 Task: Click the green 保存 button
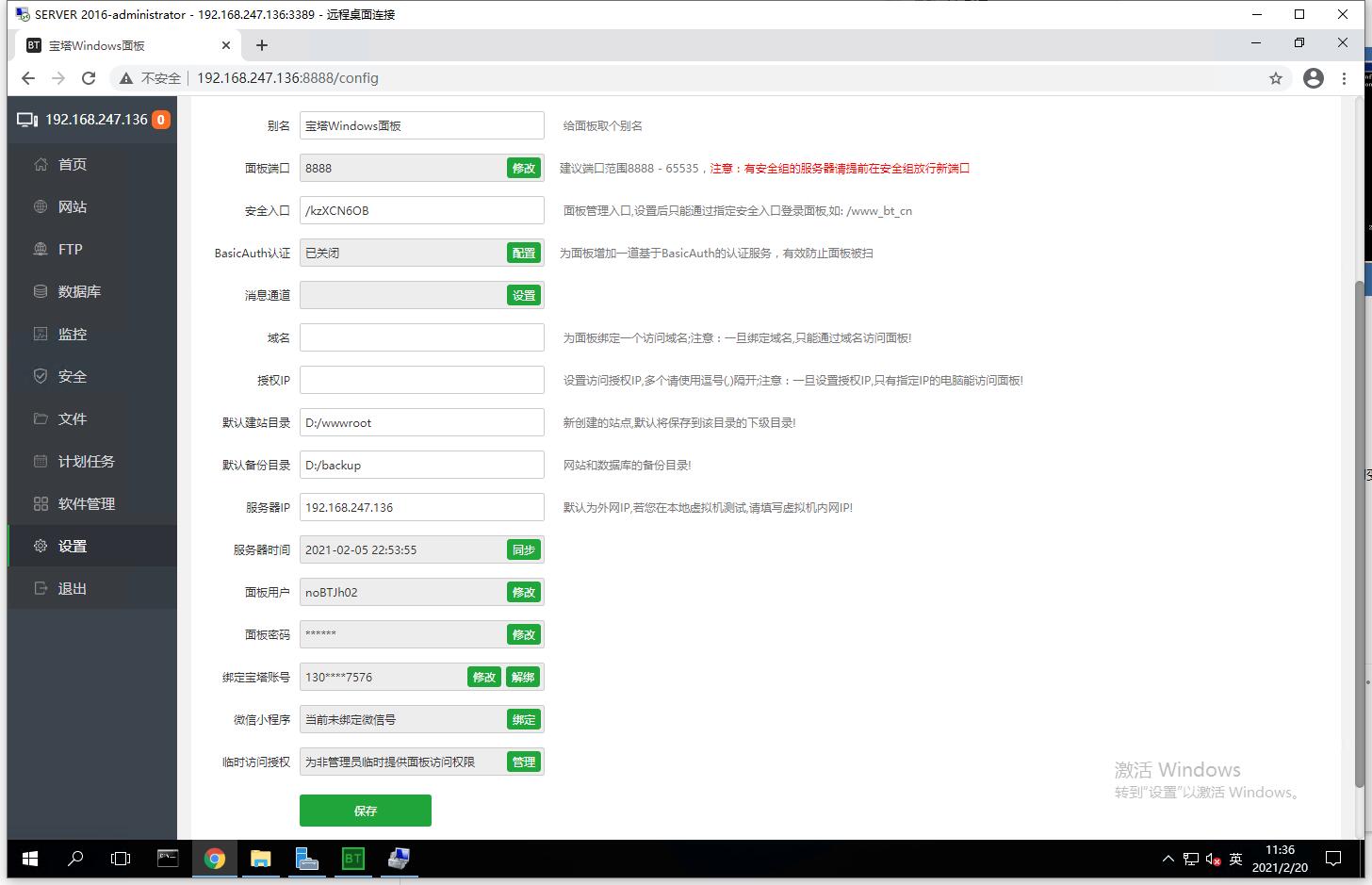coord(366,811)
